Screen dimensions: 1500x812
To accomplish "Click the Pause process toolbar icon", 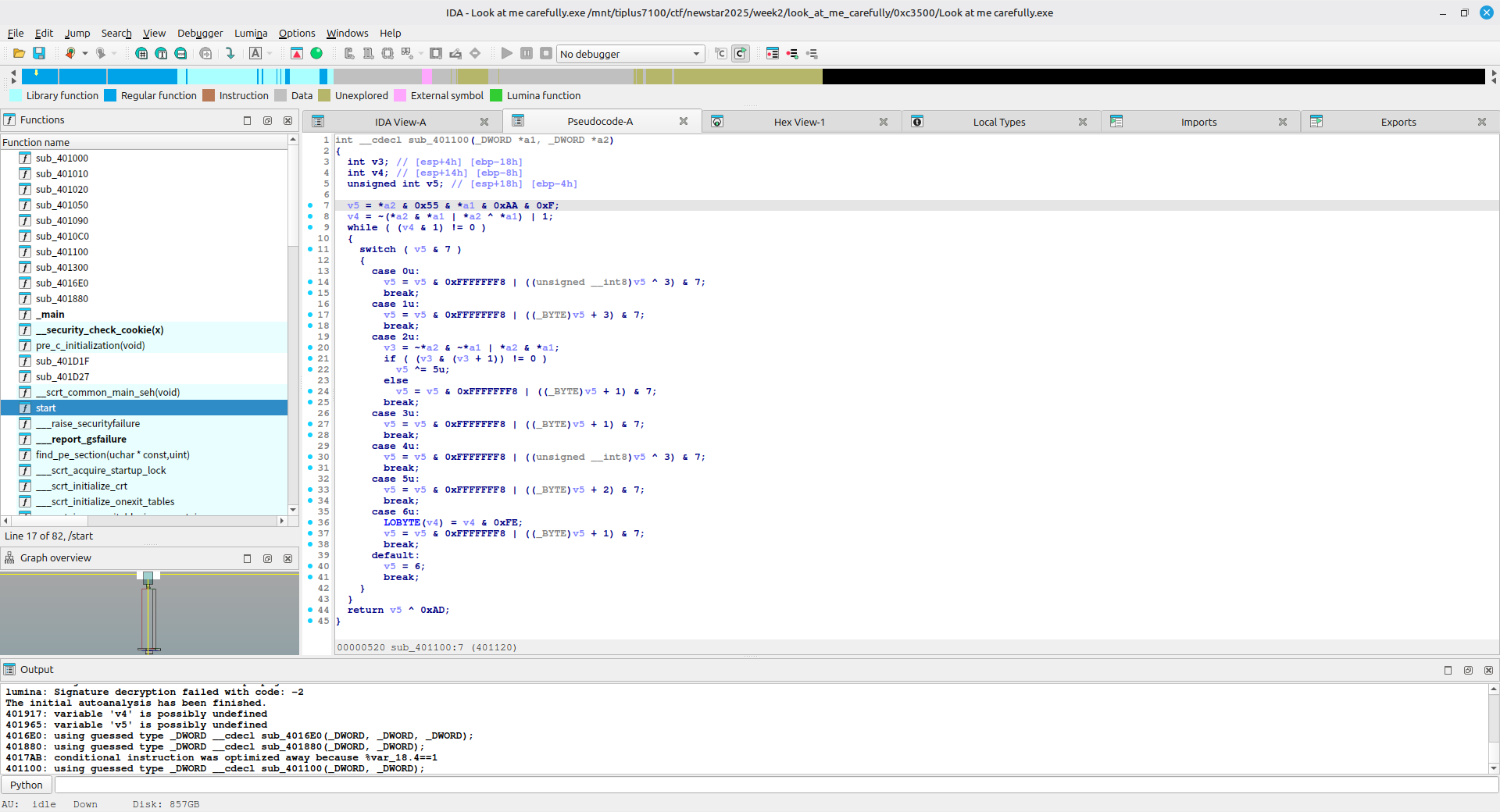I will [x=527, y=53].
